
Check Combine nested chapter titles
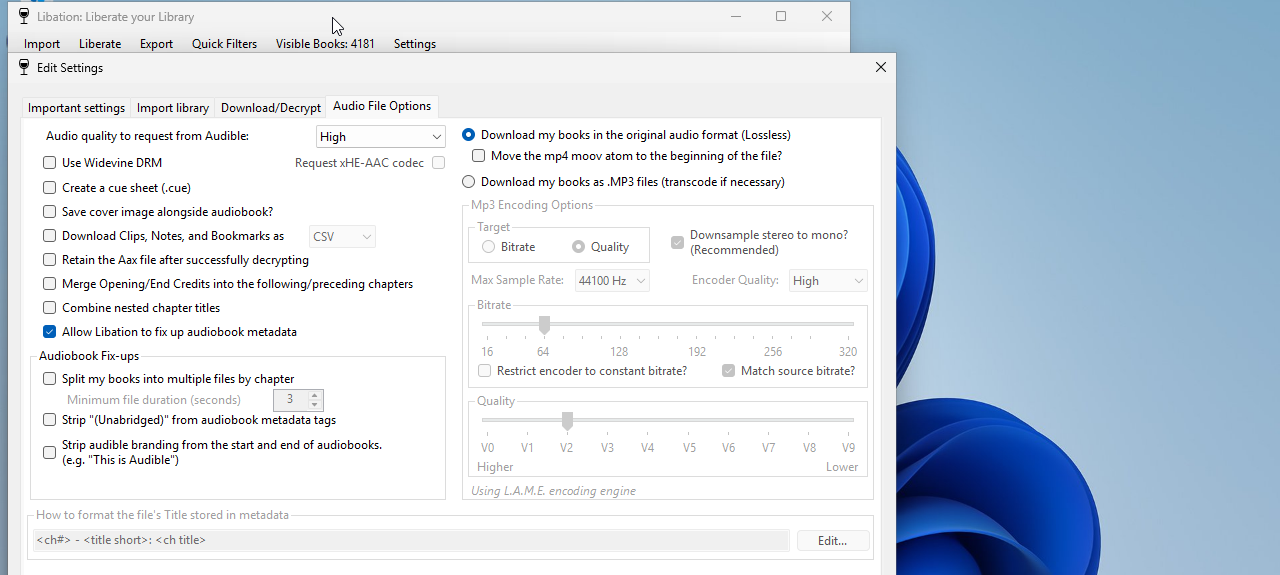coord(49,308)
